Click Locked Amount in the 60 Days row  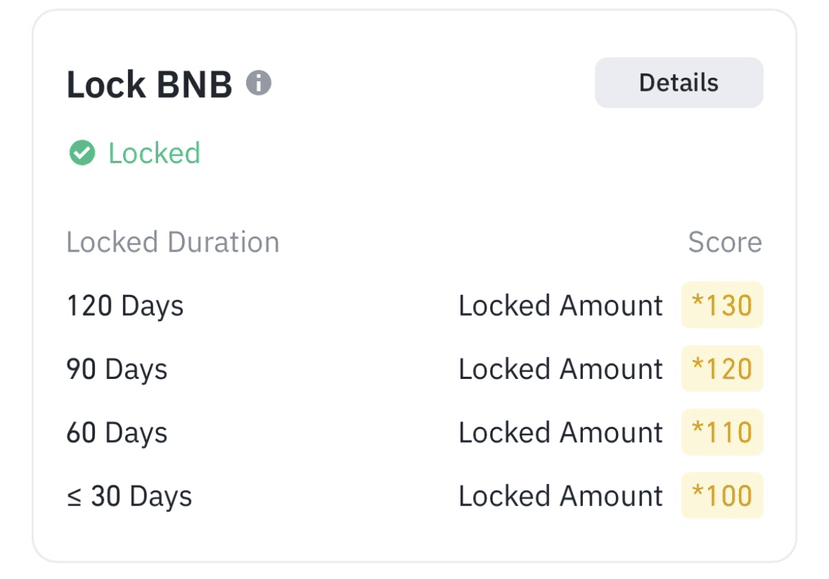pos(560,433)
